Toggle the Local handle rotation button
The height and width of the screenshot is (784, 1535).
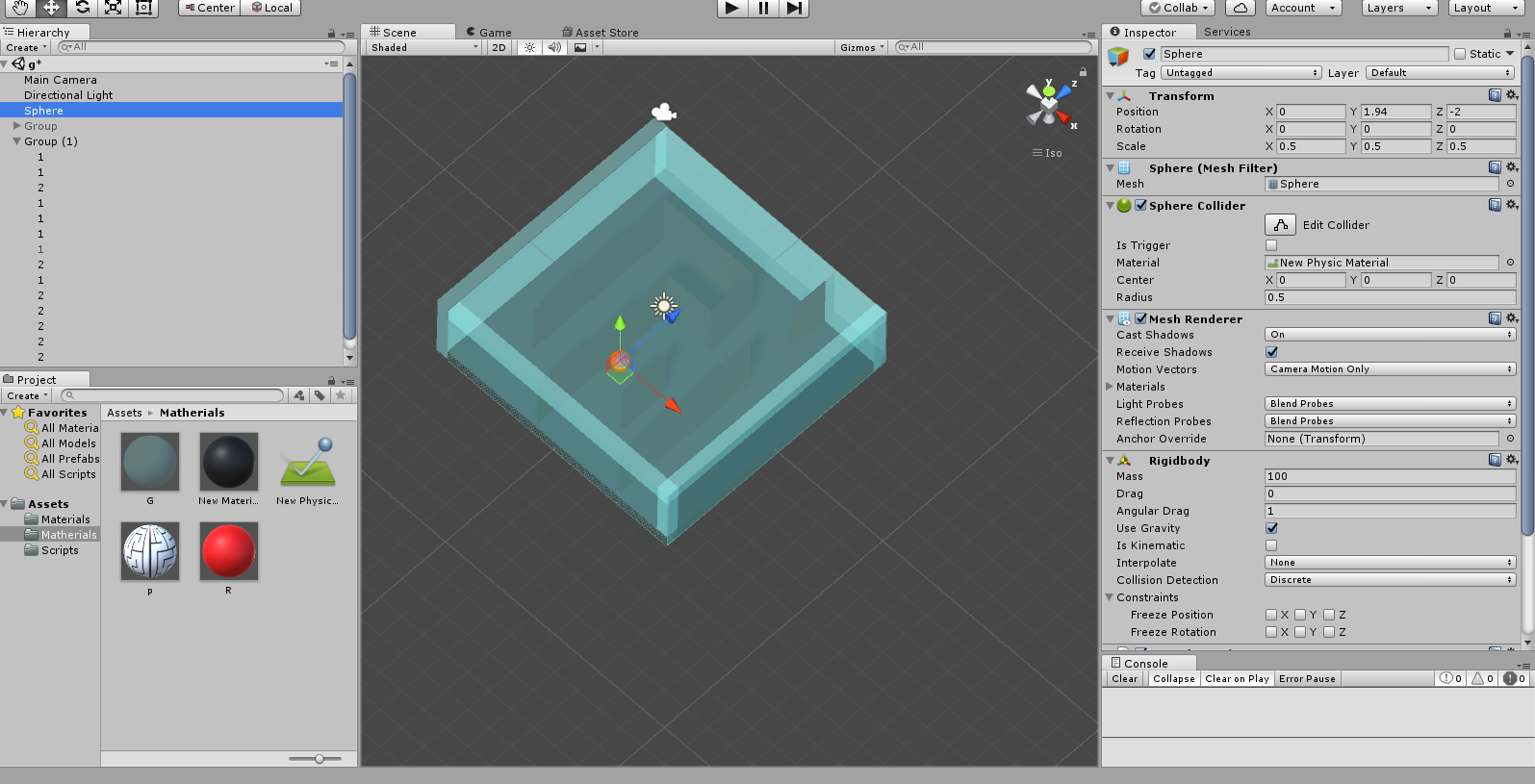tap(271, 8)
